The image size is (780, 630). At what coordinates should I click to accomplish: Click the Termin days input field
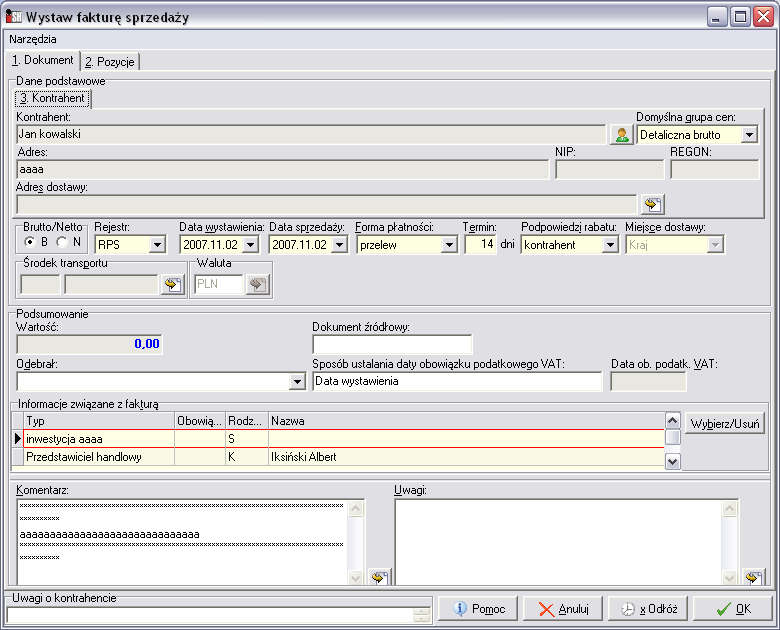481,244
